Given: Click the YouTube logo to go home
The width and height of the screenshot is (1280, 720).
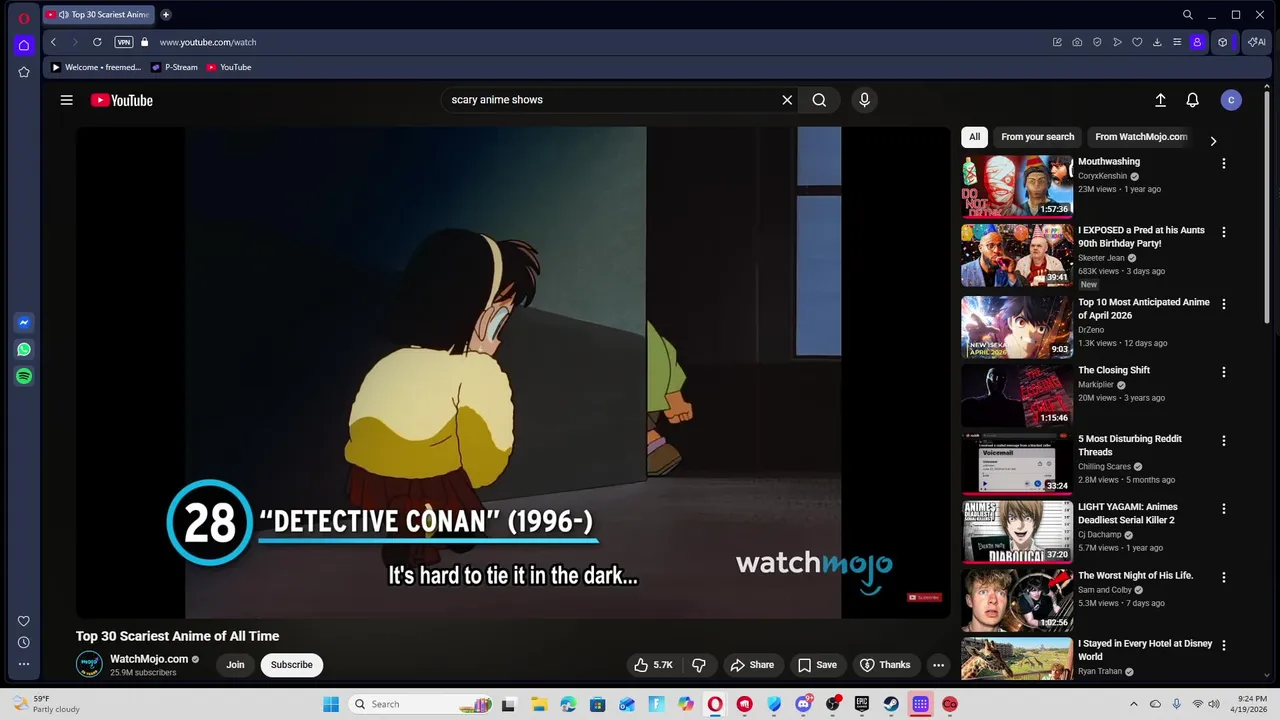Looking at the screenshot, I should pos(121,100).
